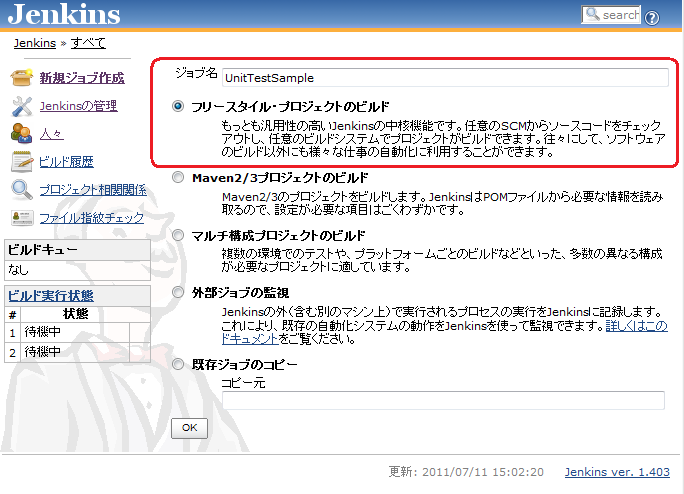This screenshot has height=494, width=684.
Task: Open ビルド実行状態 link
Action: pos(51,296)
